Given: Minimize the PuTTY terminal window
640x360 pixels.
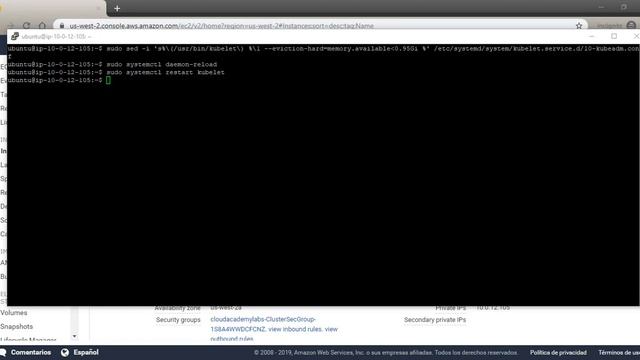Looking at the screenshot, I should point(591,36).
